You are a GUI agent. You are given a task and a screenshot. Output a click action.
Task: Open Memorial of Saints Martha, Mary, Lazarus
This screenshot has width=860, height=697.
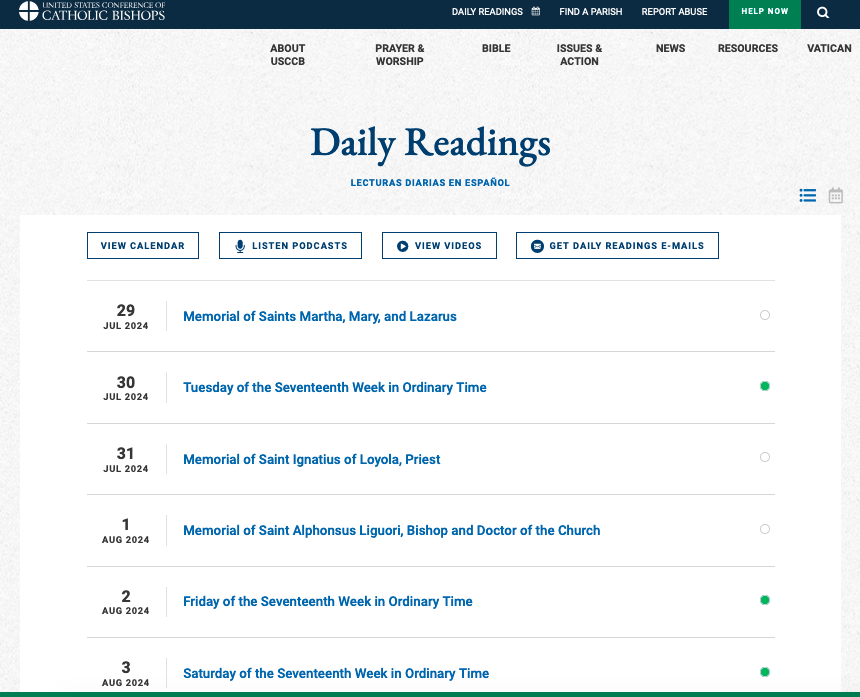click(320, 316)
